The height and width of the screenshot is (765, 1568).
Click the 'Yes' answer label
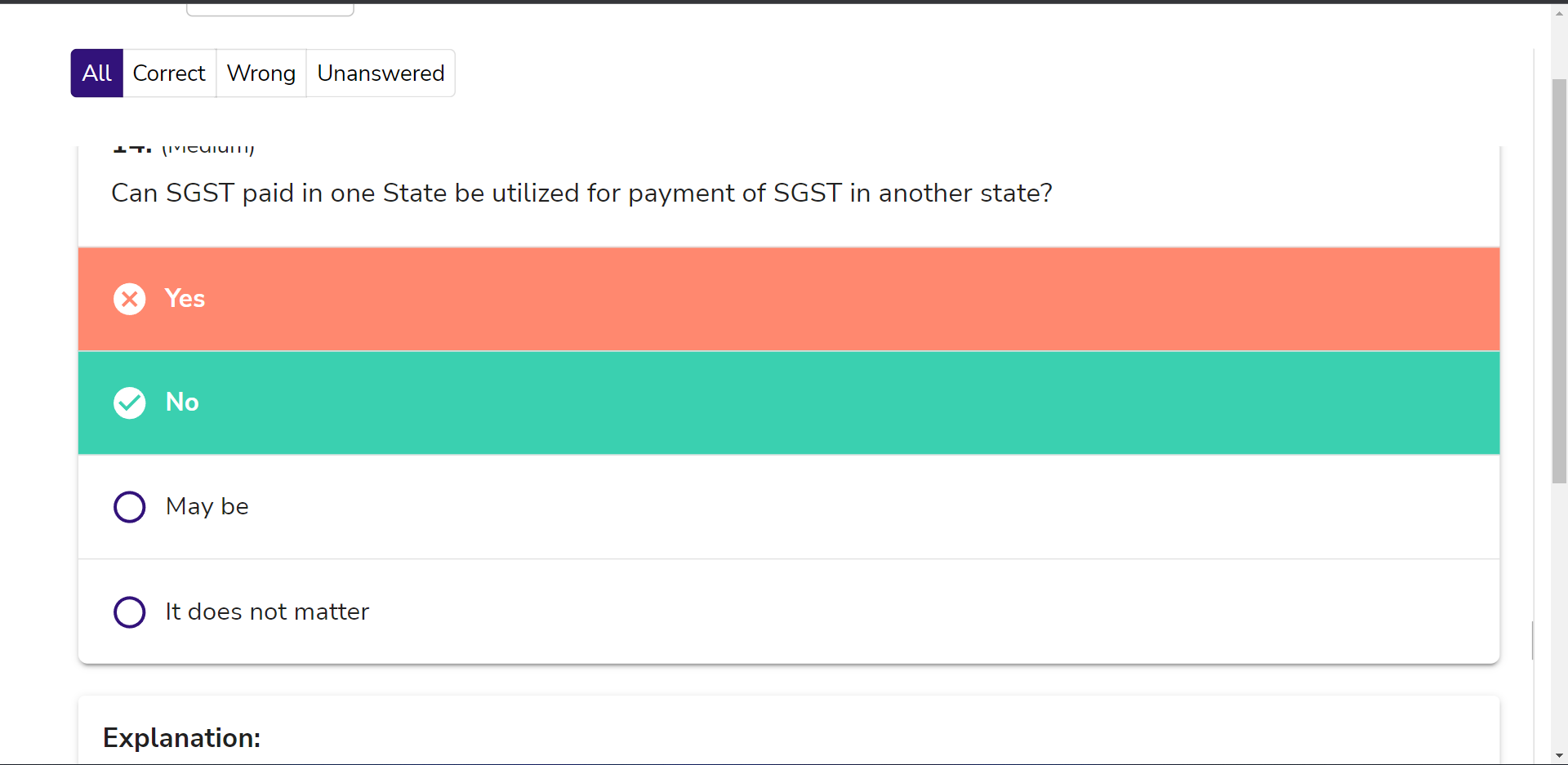(x=185, y=299)
